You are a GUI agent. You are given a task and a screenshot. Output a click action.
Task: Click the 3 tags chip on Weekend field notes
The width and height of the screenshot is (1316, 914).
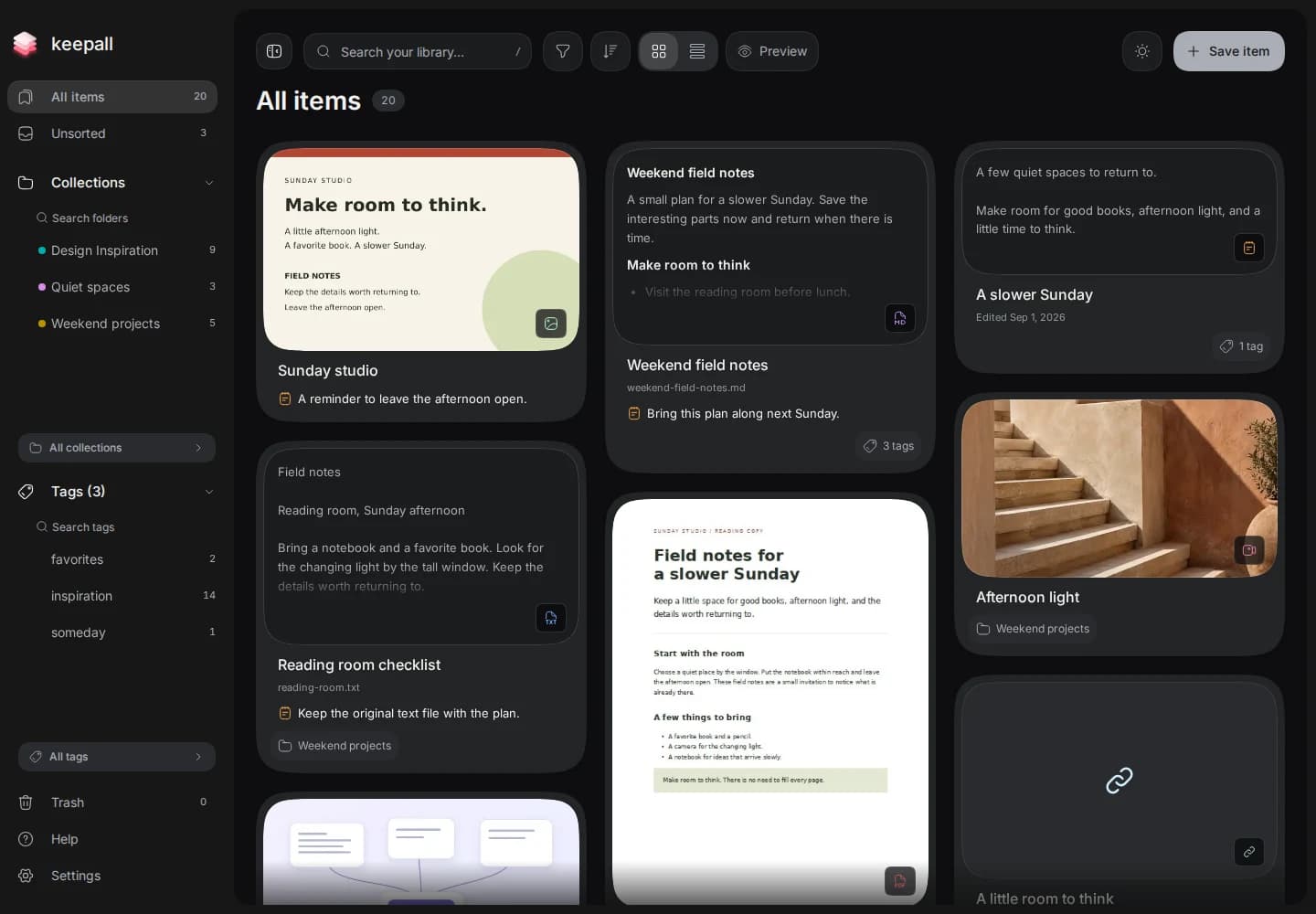(889, 446)
